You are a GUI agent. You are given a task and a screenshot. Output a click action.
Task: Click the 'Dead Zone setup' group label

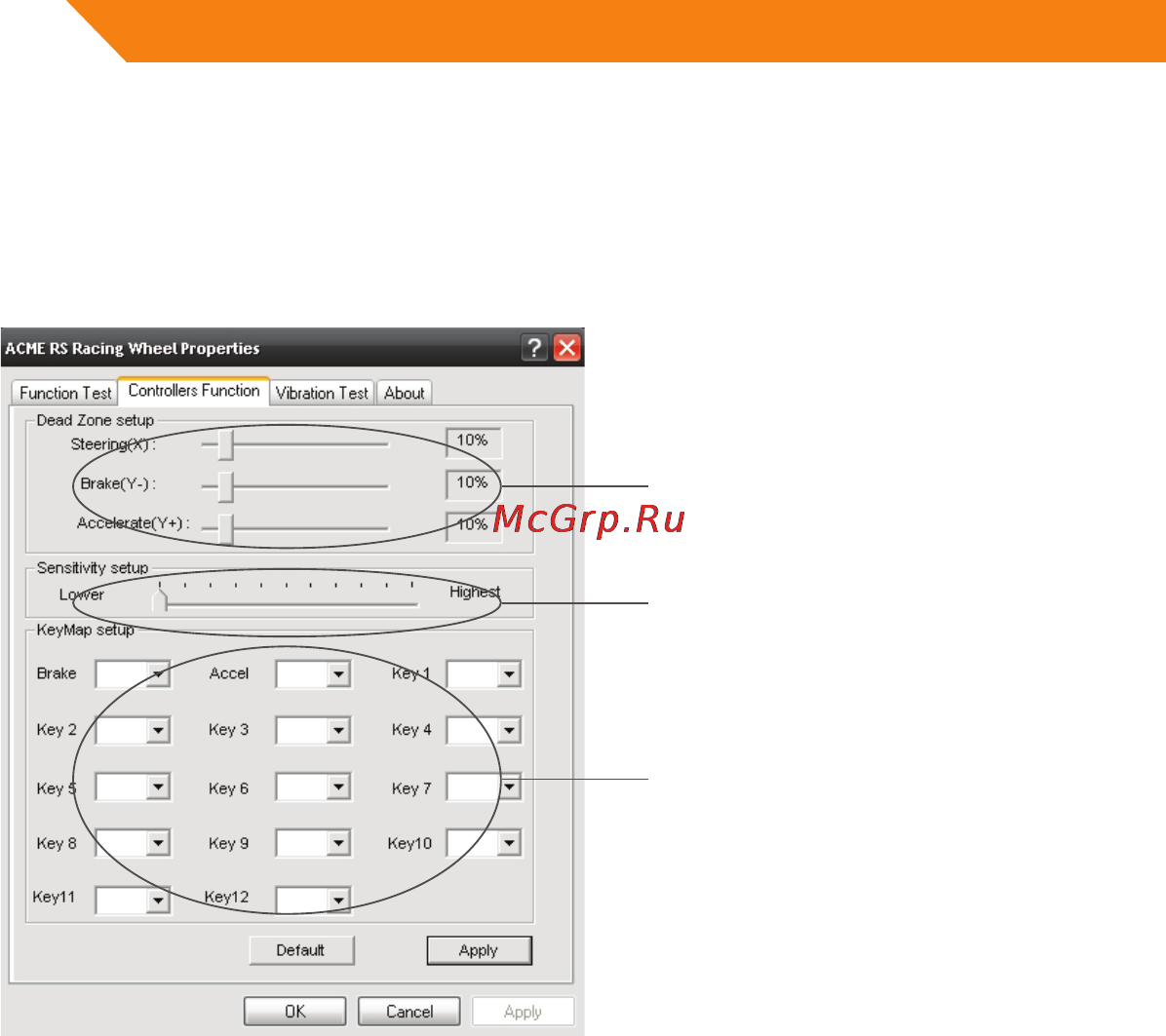click(96, 421)
